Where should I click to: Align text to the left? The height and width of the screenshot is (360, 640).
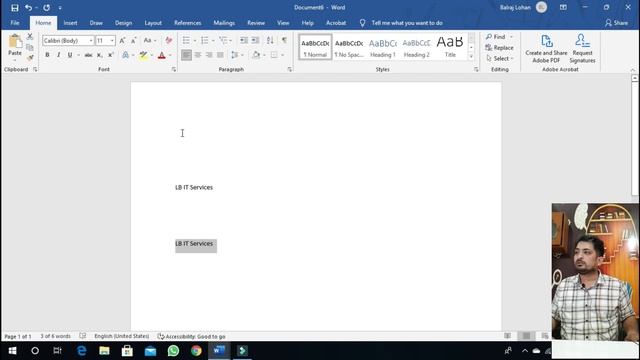(186, 55)
